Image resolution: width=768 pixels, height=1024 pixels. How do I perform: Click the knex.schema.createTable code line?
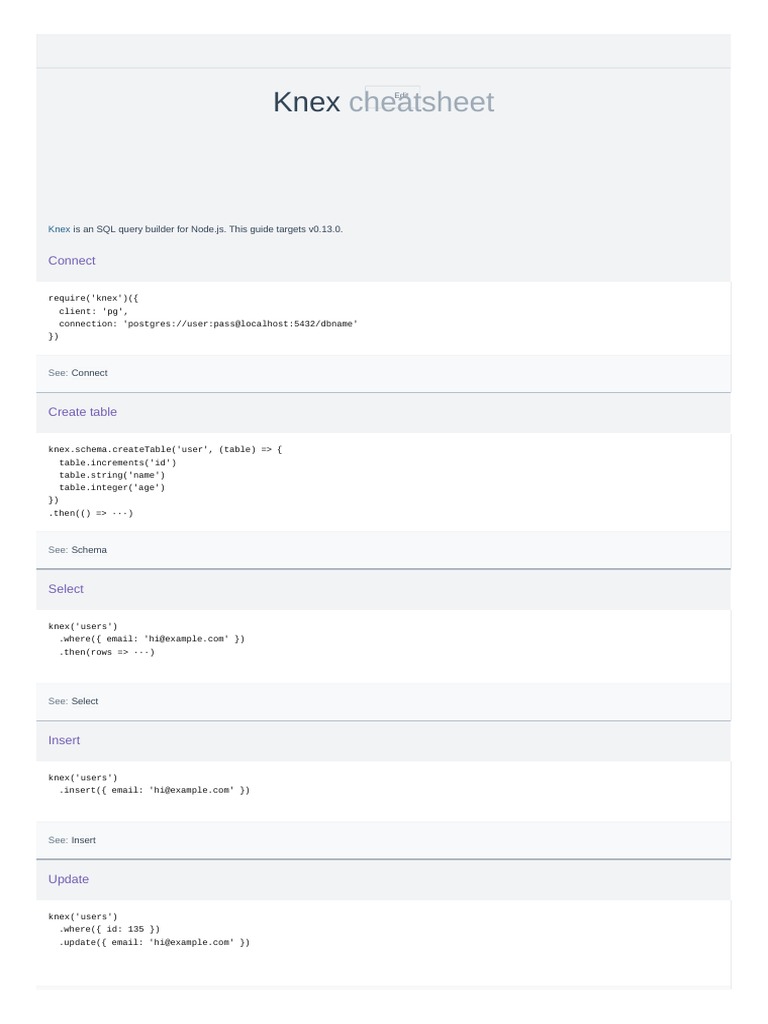pyautogui.click(x=165, y=449)
